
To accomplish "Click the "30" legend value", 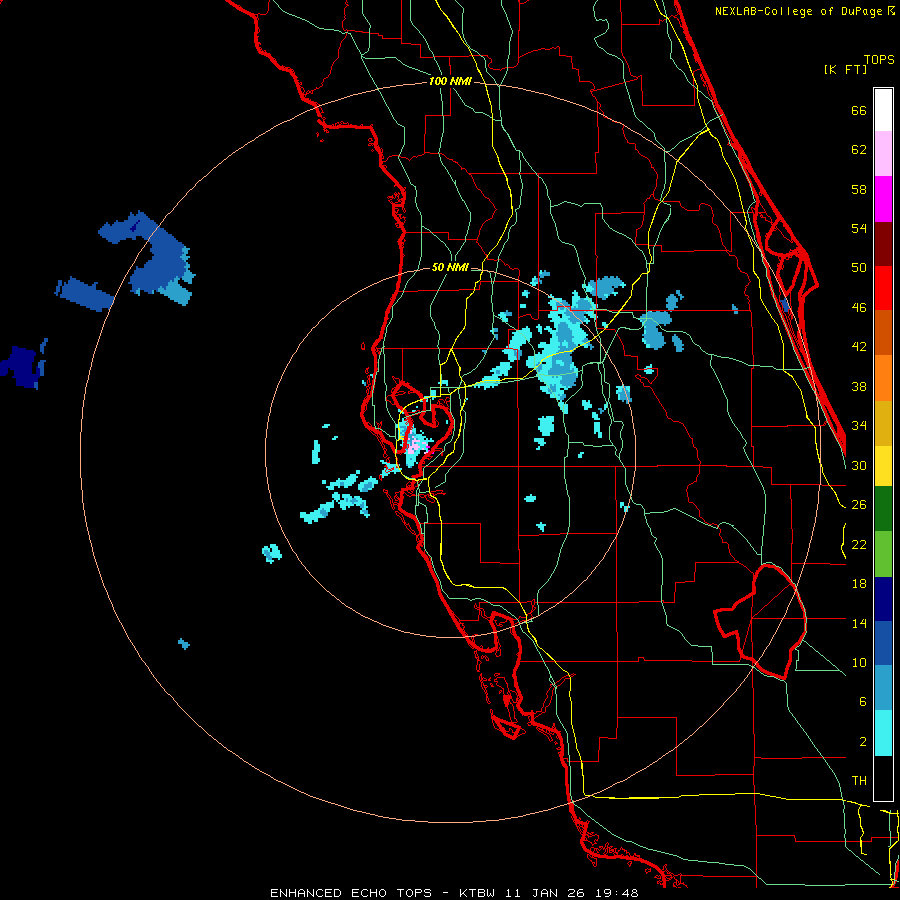I will coord(859,465).
